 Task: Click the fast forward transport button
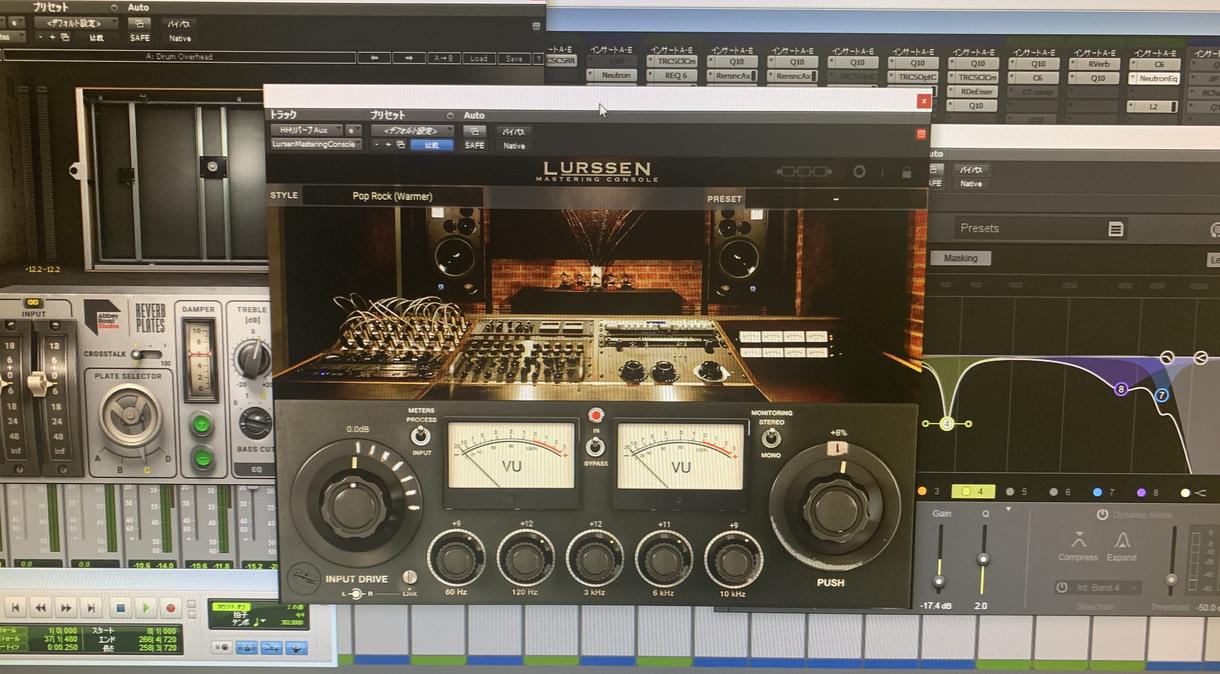tap(66, 607)
